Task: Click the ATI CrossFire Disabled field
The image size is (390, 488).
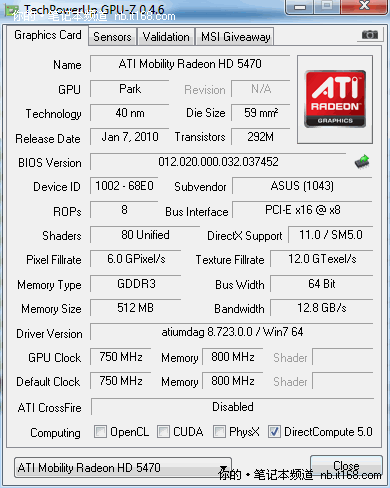Action: pos(233,407)
